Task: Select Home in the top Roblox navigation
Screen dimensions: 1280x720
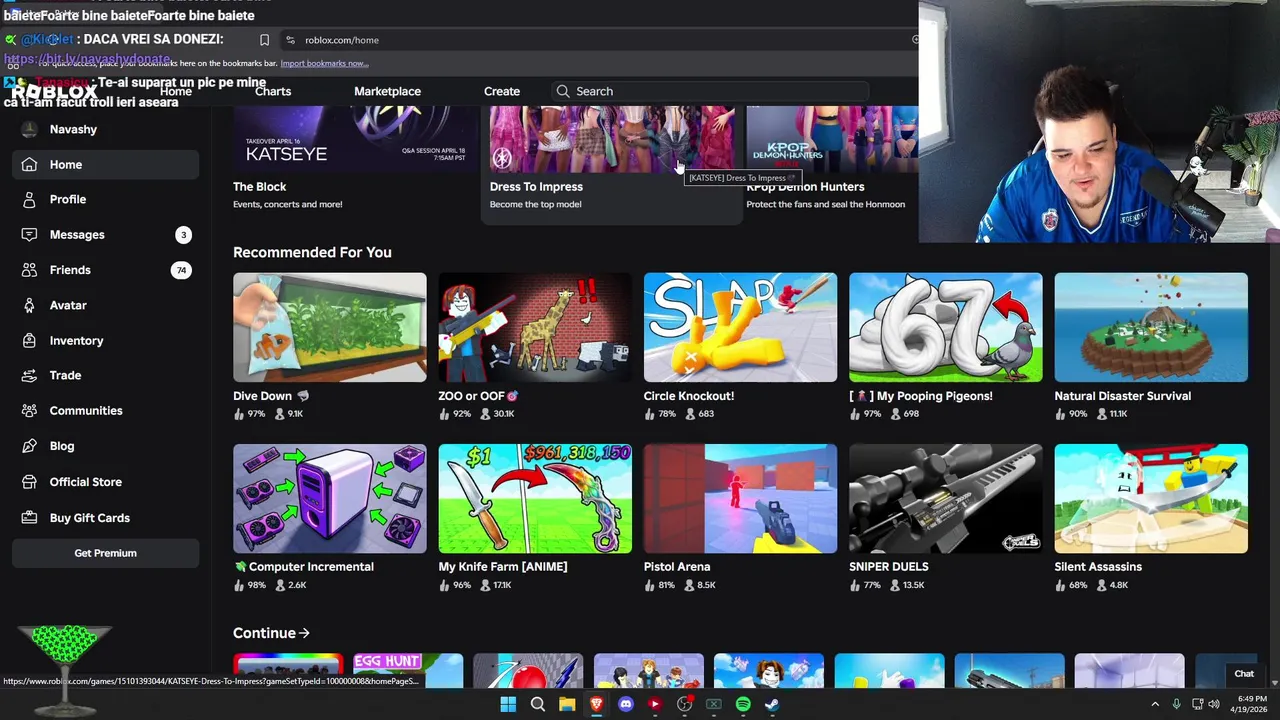Action: (176, 91)
